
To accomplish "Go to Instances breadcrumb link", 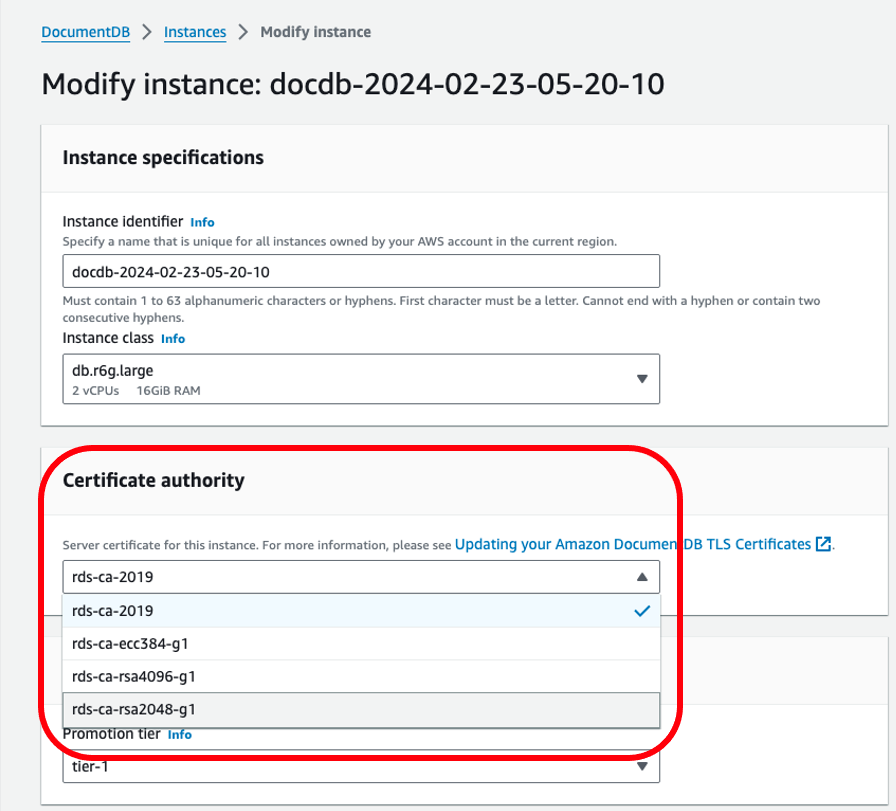I will pos(195,32).
